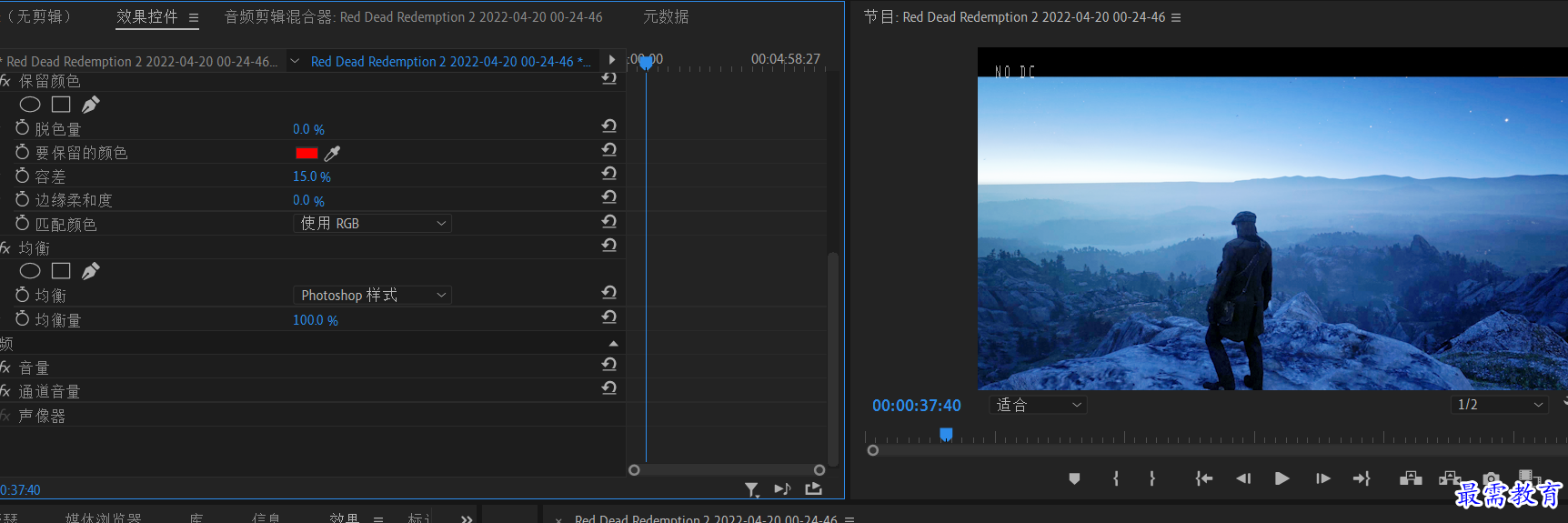Viewport: 1568px width, 523px height.
Task: Toggle timeline view arrow in Effect Controls
Action: coord(612,60)
